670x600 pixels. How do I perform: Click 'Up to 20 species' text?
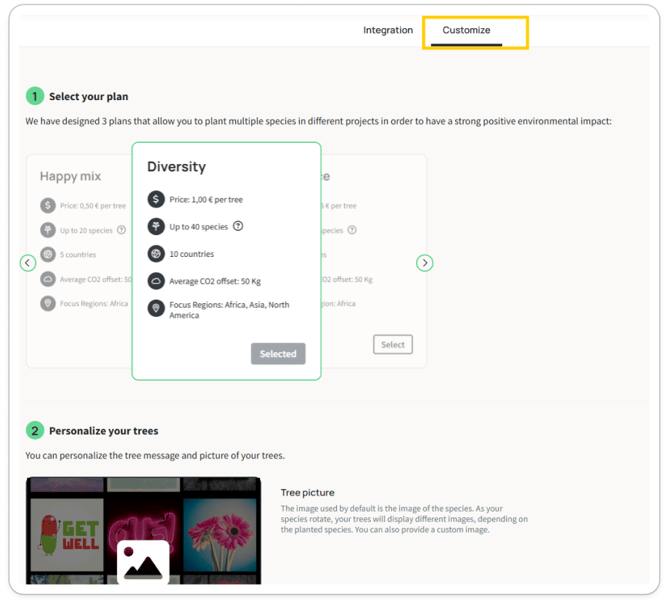(86, 230)
